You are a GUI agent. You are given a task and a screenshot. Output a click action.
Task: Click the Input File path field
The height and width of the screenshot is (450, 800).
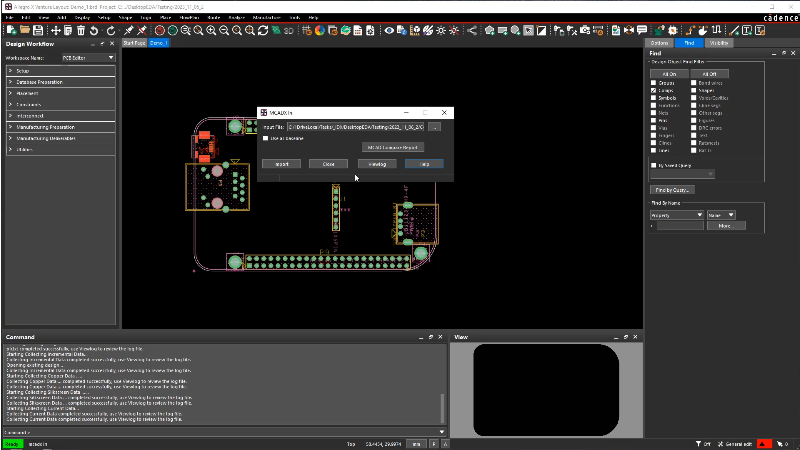tap(356, 127)
